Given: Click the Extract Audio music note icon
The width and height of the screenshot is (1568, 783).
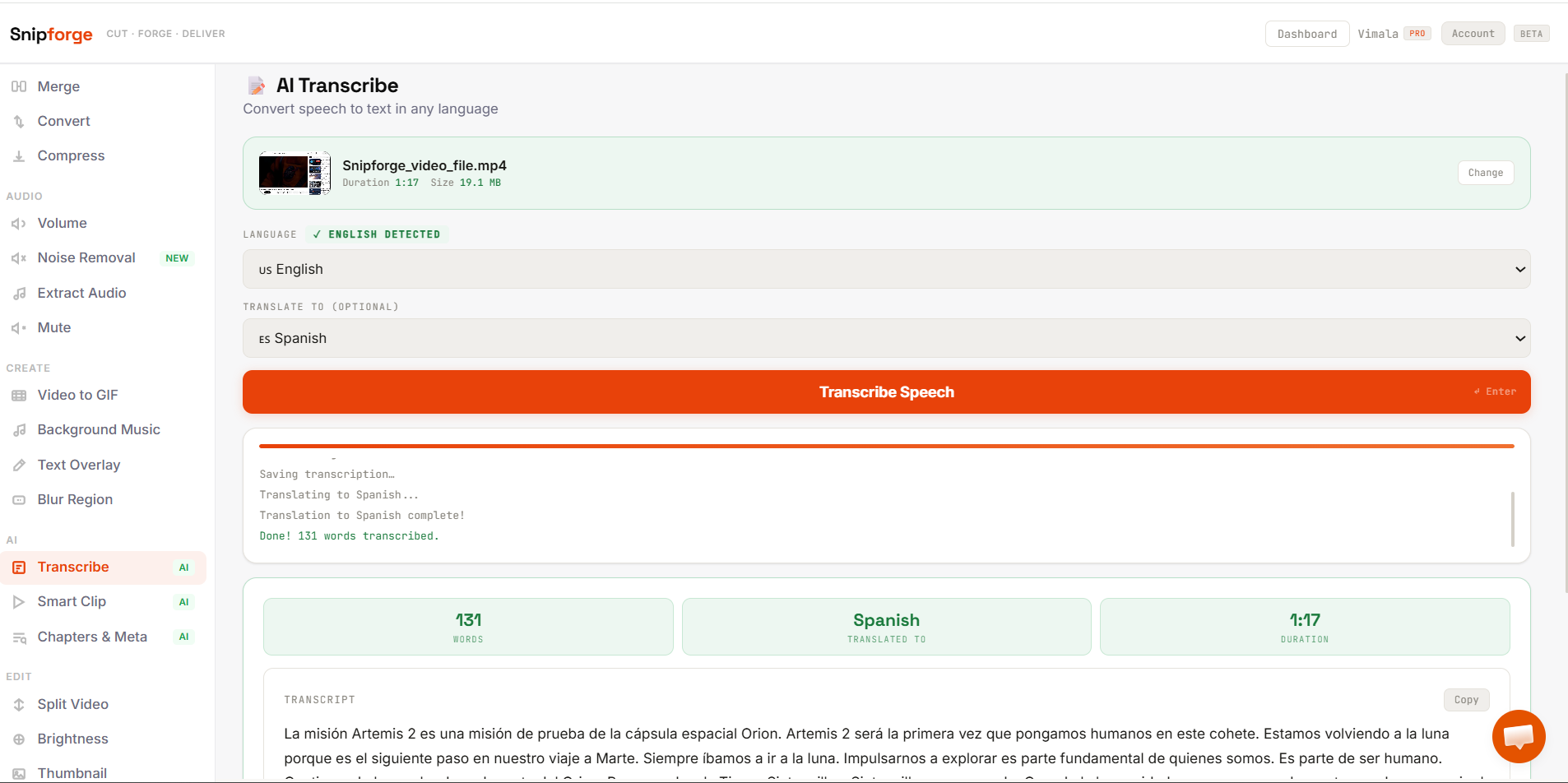Looking at the screenshot, I should tap(19, 293).
